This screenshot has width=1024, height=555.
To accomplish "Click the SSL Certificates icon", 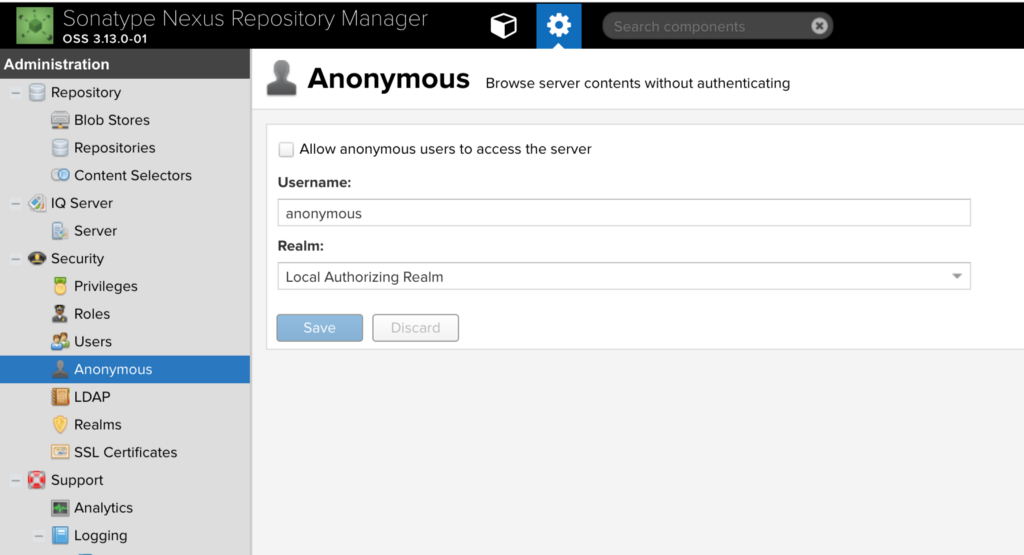I will tap(60, 452).
